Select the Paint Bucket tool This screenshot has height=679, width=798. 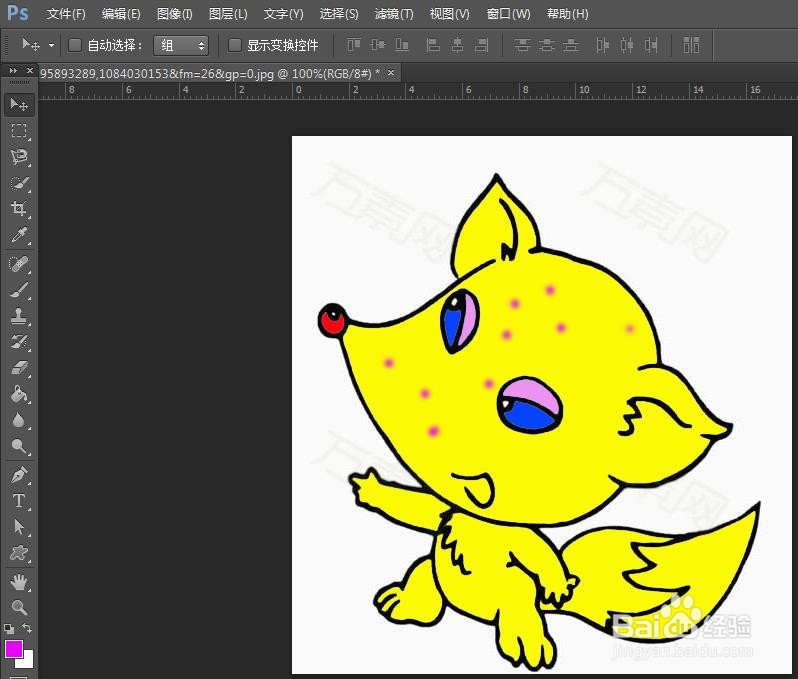[x=19, y=394]
